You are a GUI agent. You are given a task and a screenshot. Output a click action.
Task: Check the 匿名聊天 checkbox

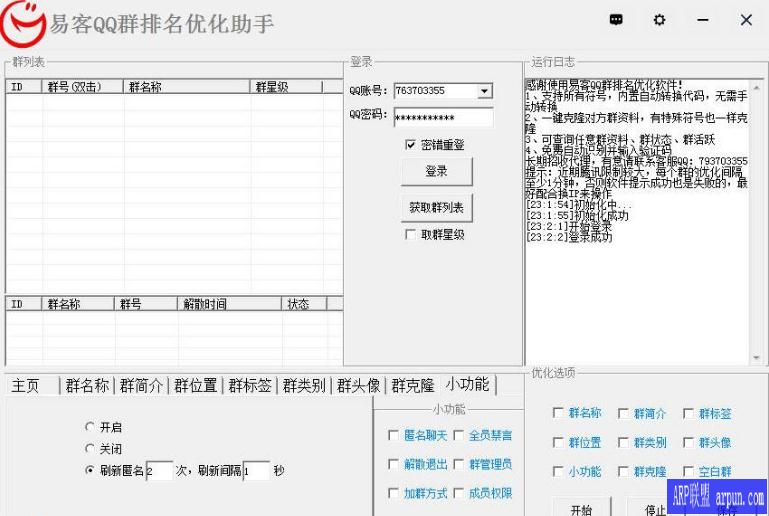393,435
